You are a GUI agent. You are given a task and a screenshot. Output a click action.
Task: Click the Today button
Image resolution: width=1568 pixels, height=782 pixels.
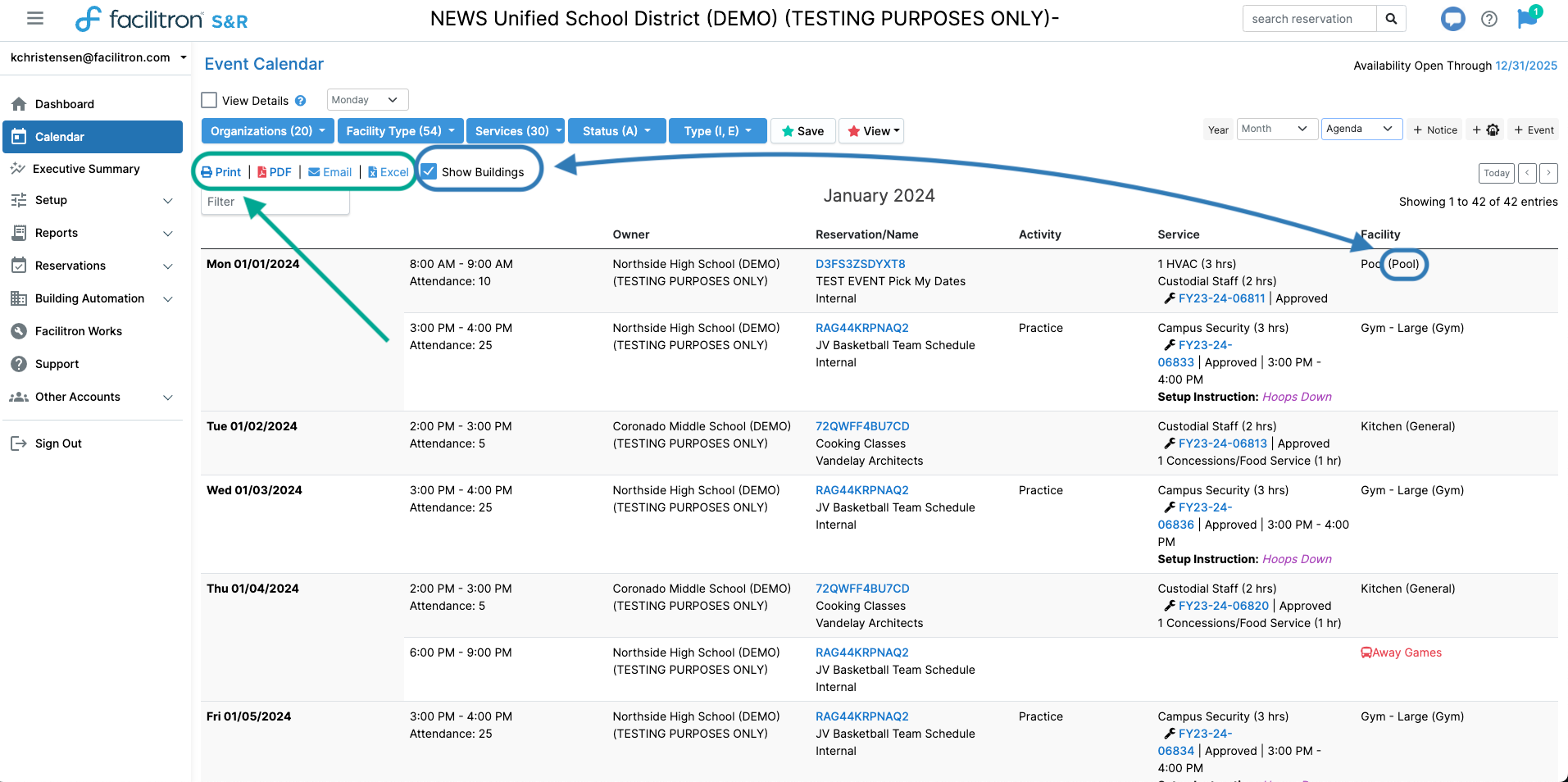point(1497,173)
